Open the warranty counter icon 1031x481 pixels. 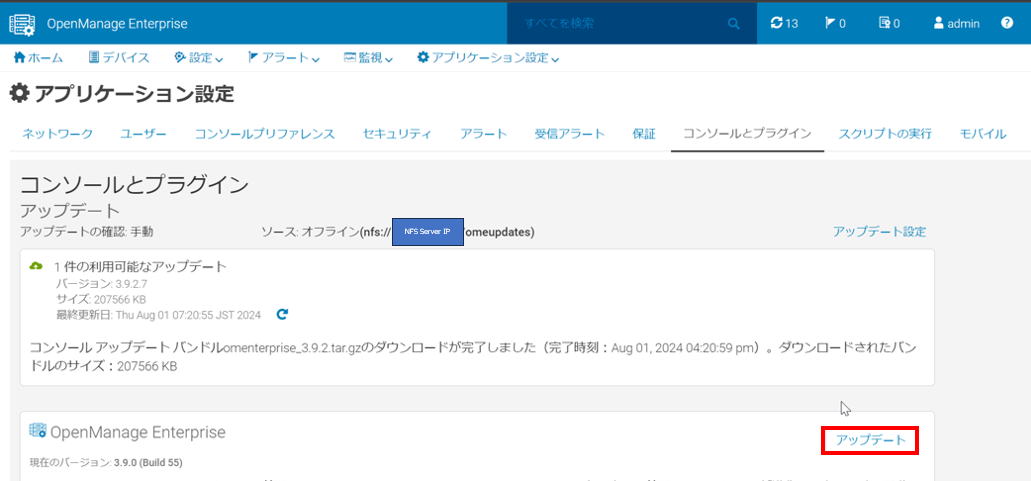(890, 24)
